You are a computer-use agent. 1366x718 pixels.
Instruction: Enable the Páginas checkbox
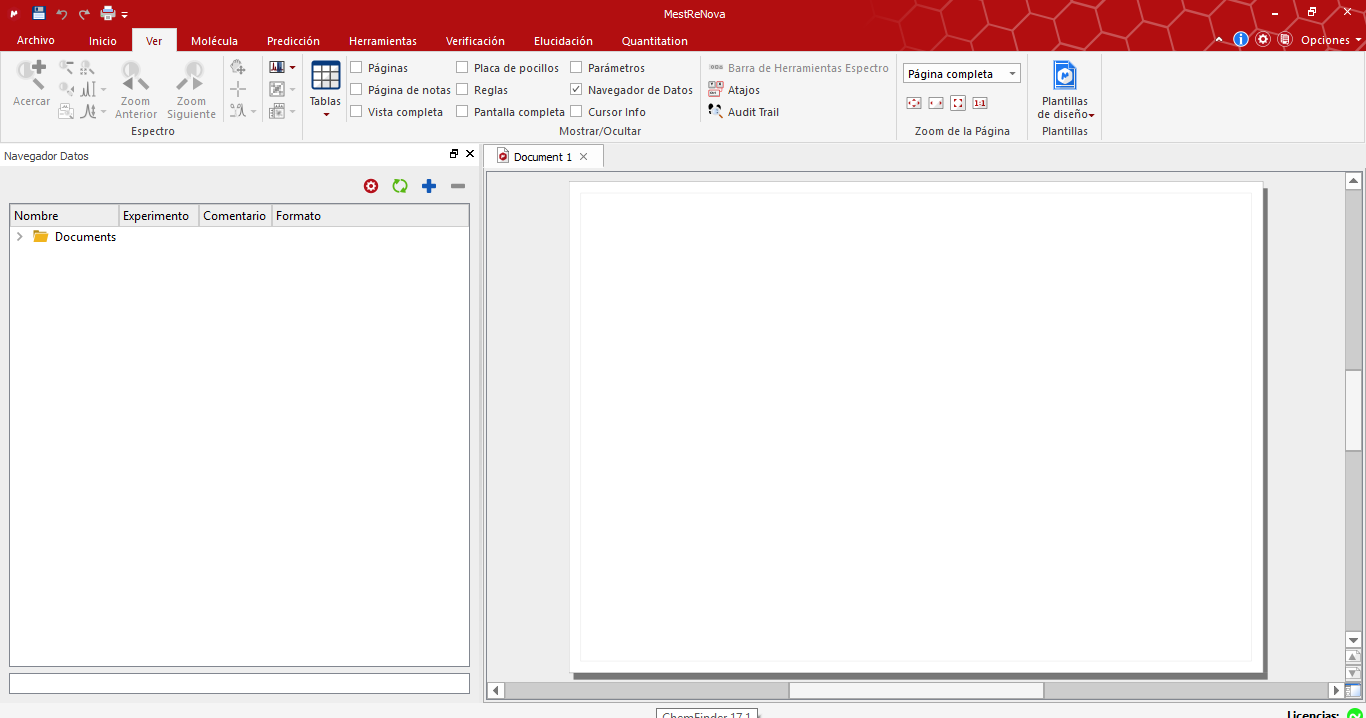click(x=357, y=68)
